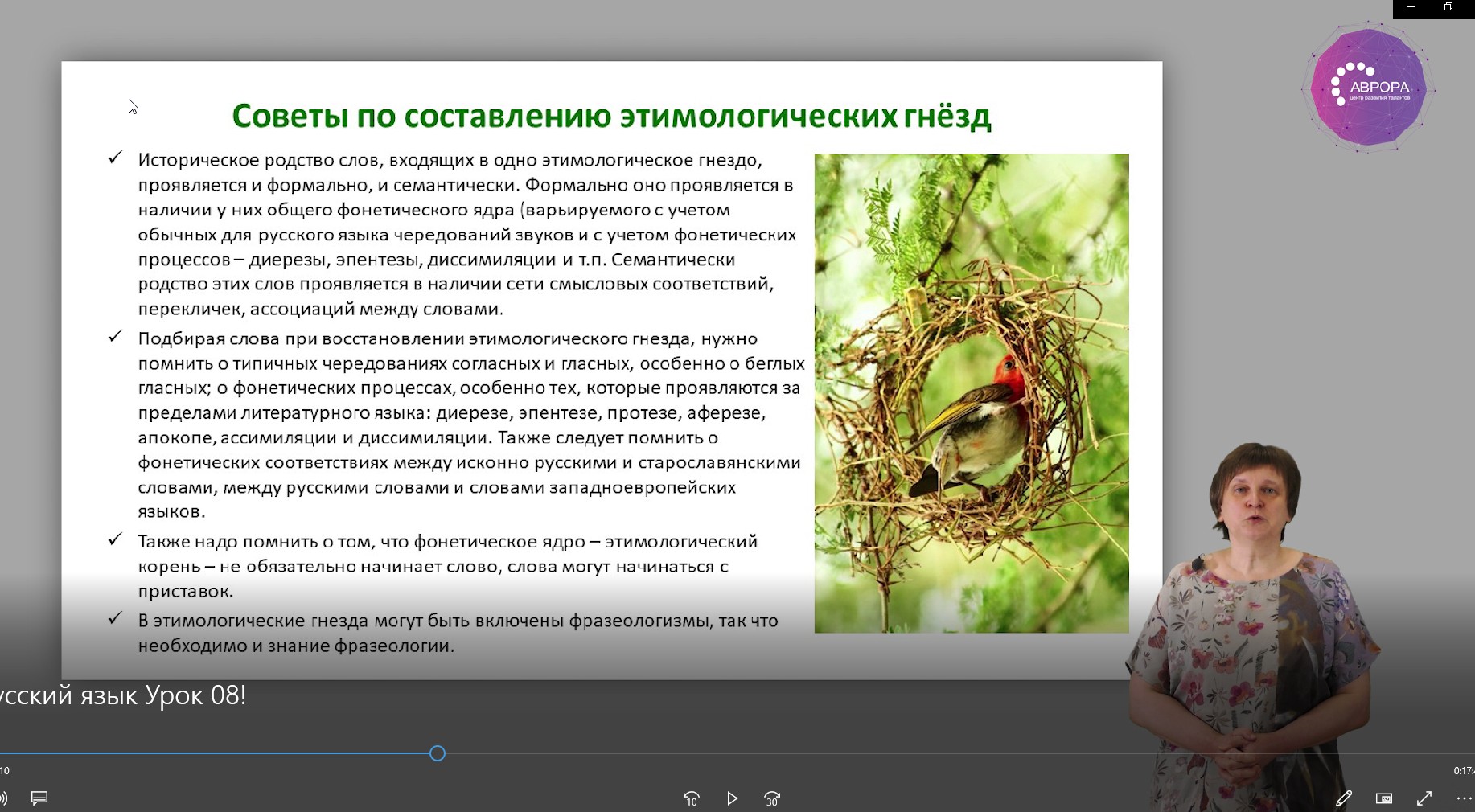Click the volume speaker icon
Viewport: 1475px width, 812px height.
click(4, 798)
